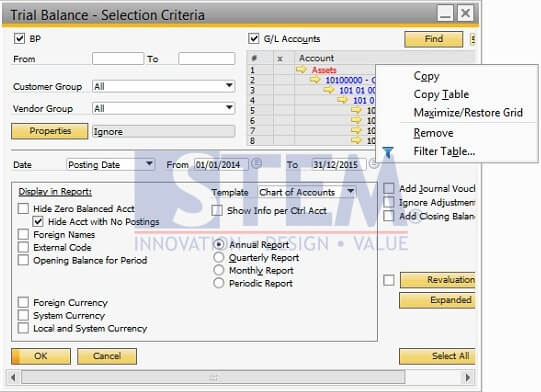541x392 pixels.
Task: Uncheck the BP checkbox
Action: point(19,38)
